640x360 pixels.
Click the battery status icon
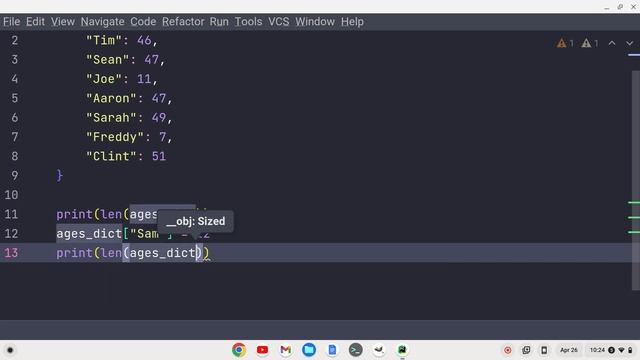pyautogui.click(x=630, y=350)
